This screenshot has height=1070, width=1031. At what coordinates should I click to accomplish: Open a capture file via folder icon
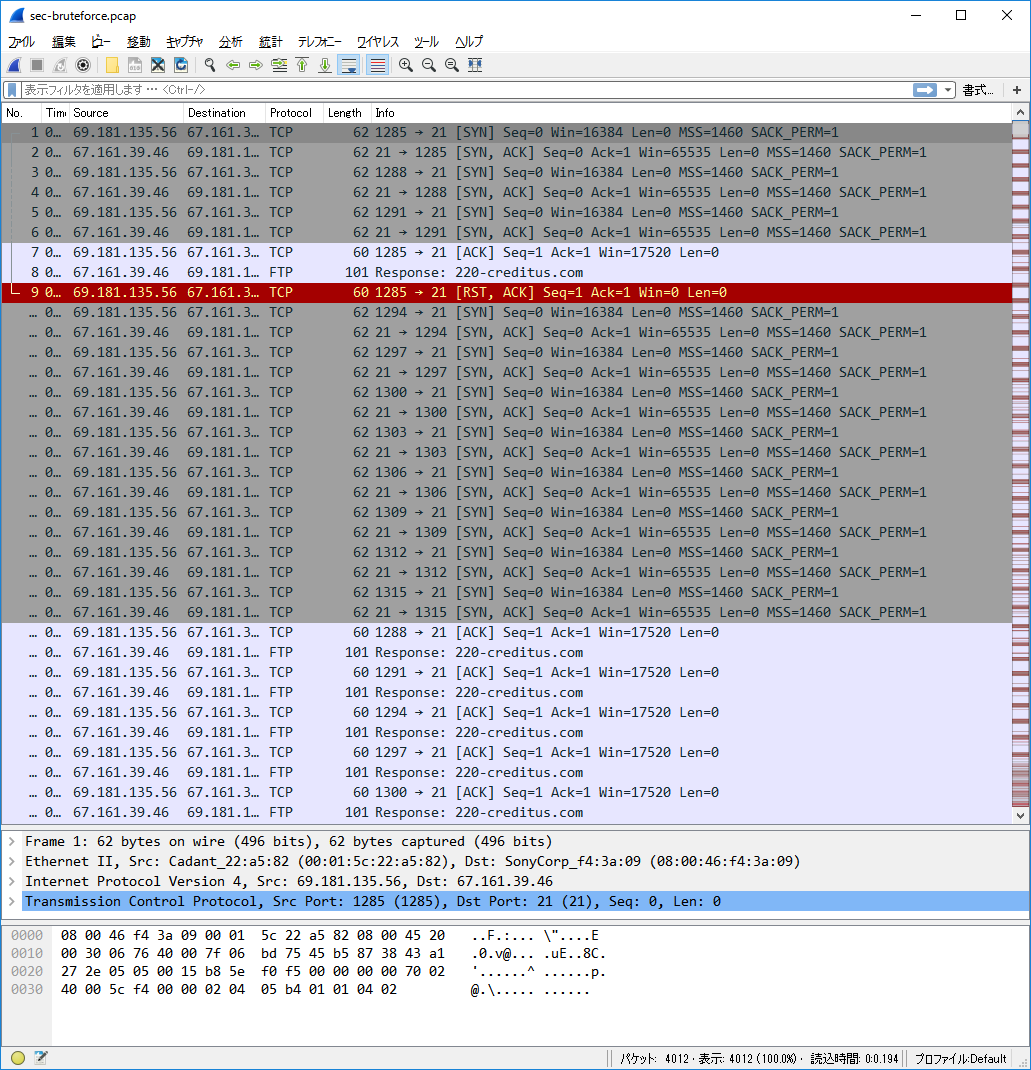pos(112,65)
